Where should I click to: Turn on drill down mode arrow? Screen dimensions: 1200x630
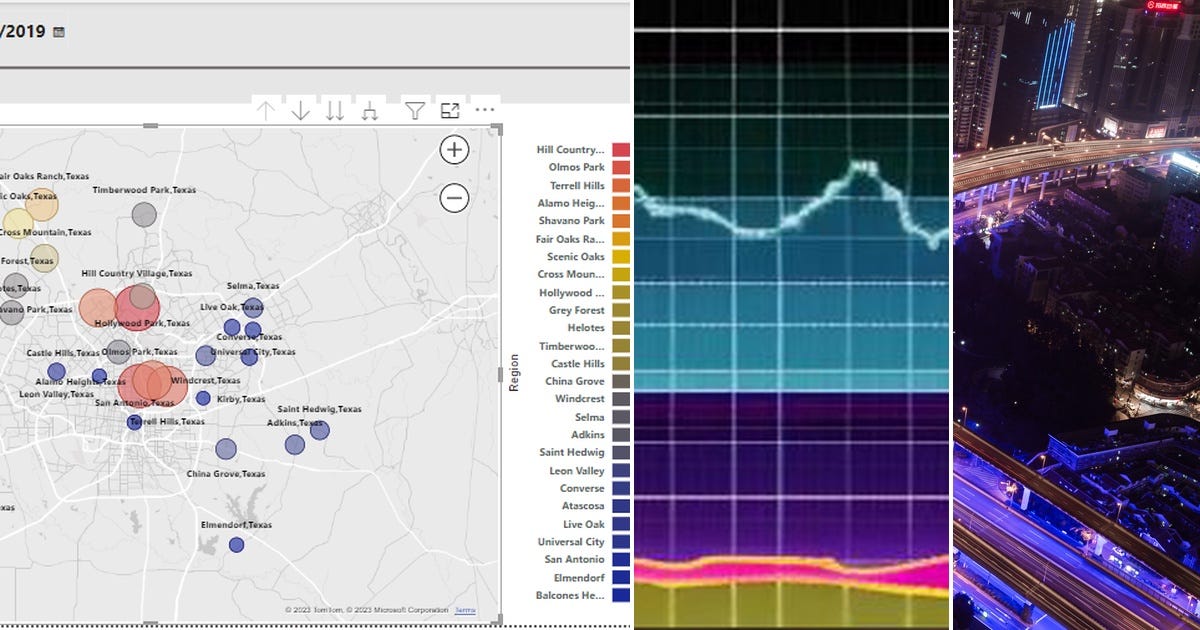(300, 111)
